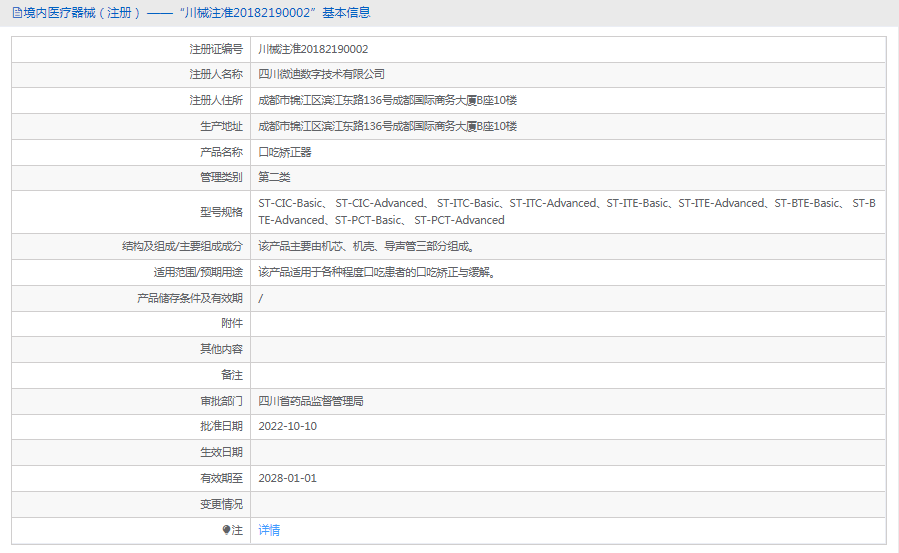Image resolution: width=899 pixels, height=553 pixels.
Task: Click the bulb icon beside 注 label
Action: (x=226, y=530)
